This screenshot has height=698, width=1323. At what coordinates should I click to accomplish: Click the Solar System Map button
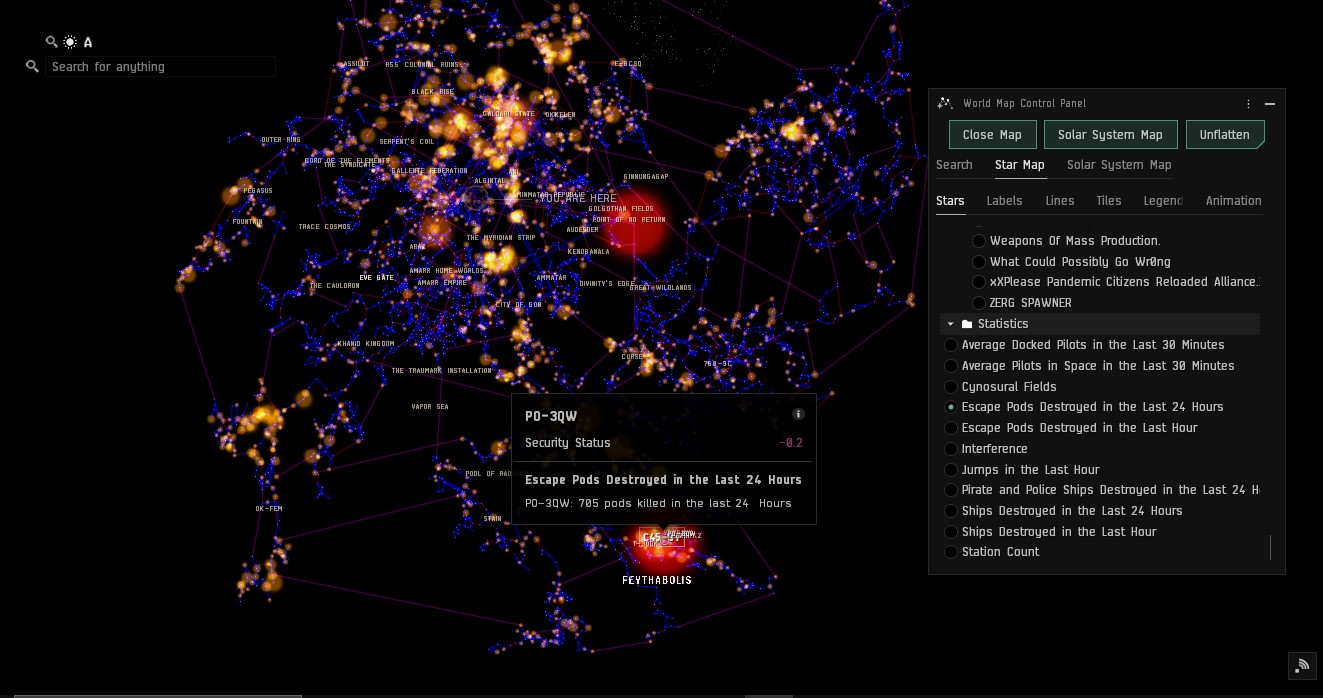click(x=1110, y=135)
